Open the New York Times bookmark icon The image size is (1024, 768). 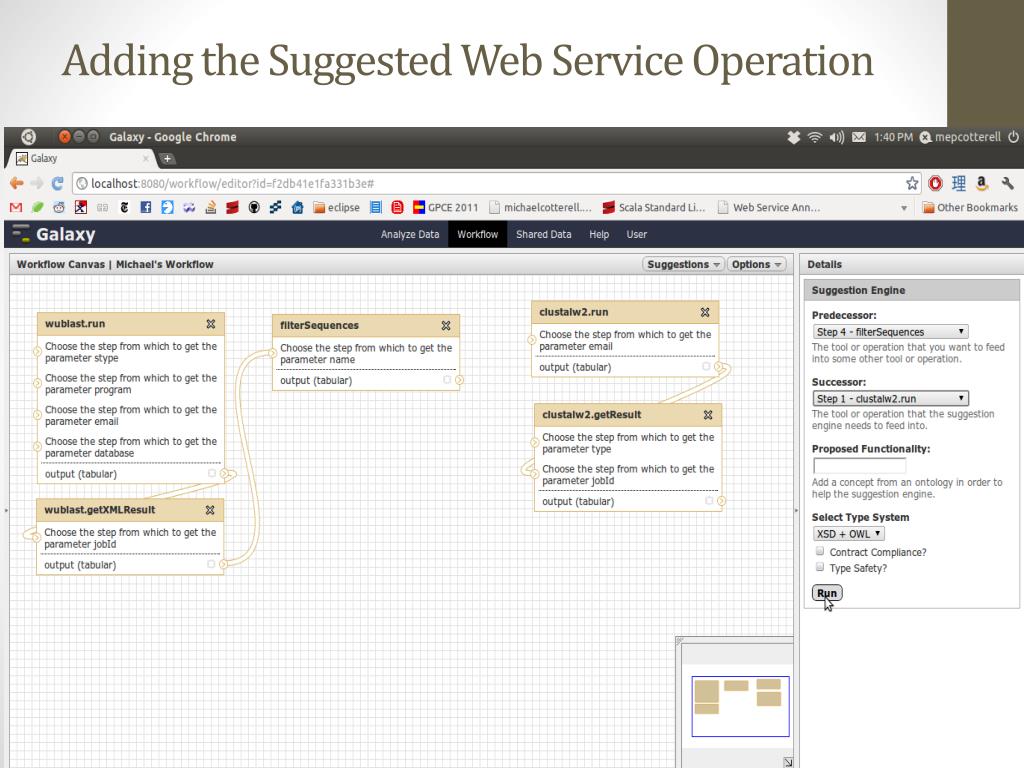[x=124, y=208]
